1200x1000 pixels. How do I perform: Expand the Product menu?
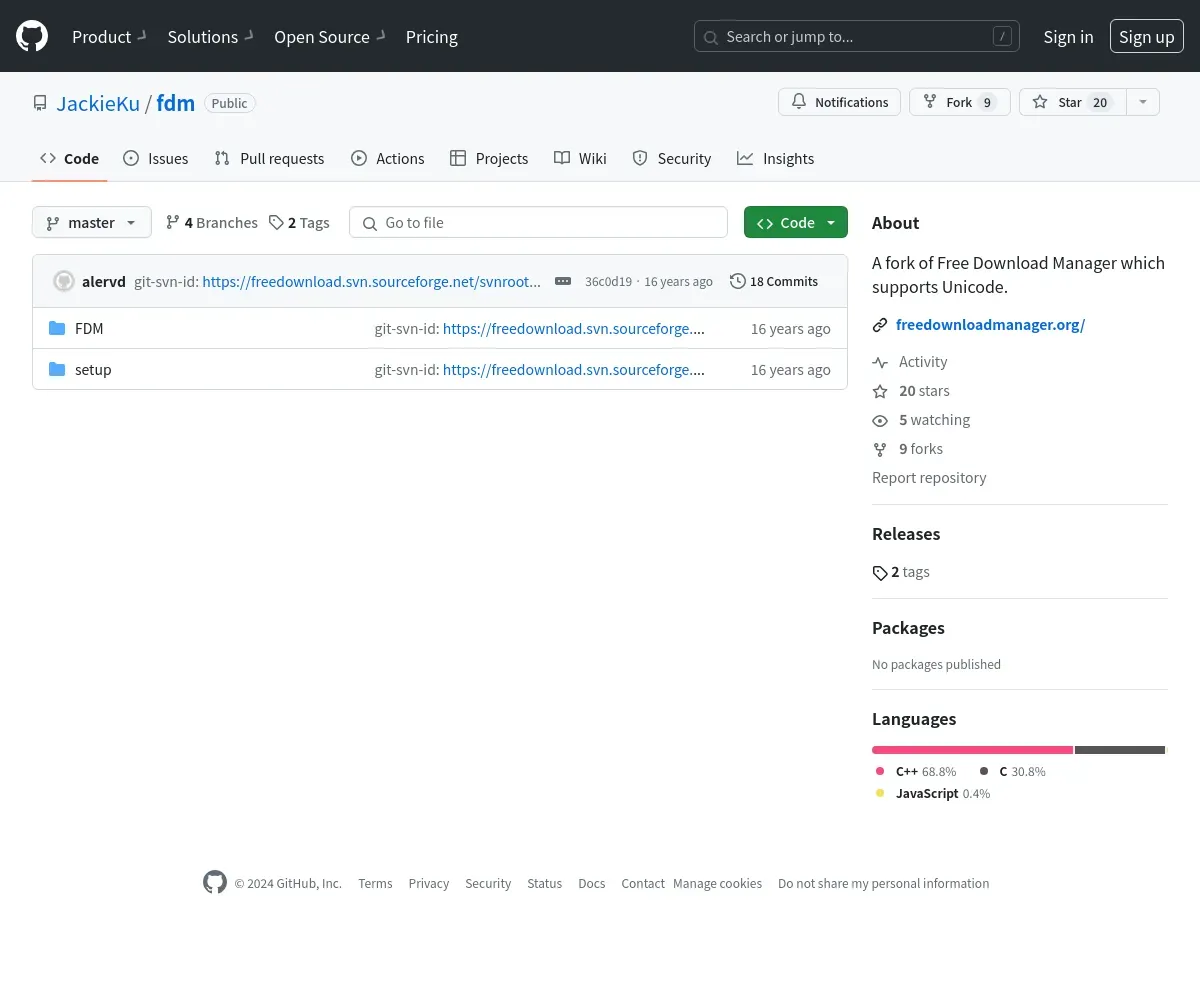click(109, 37)
